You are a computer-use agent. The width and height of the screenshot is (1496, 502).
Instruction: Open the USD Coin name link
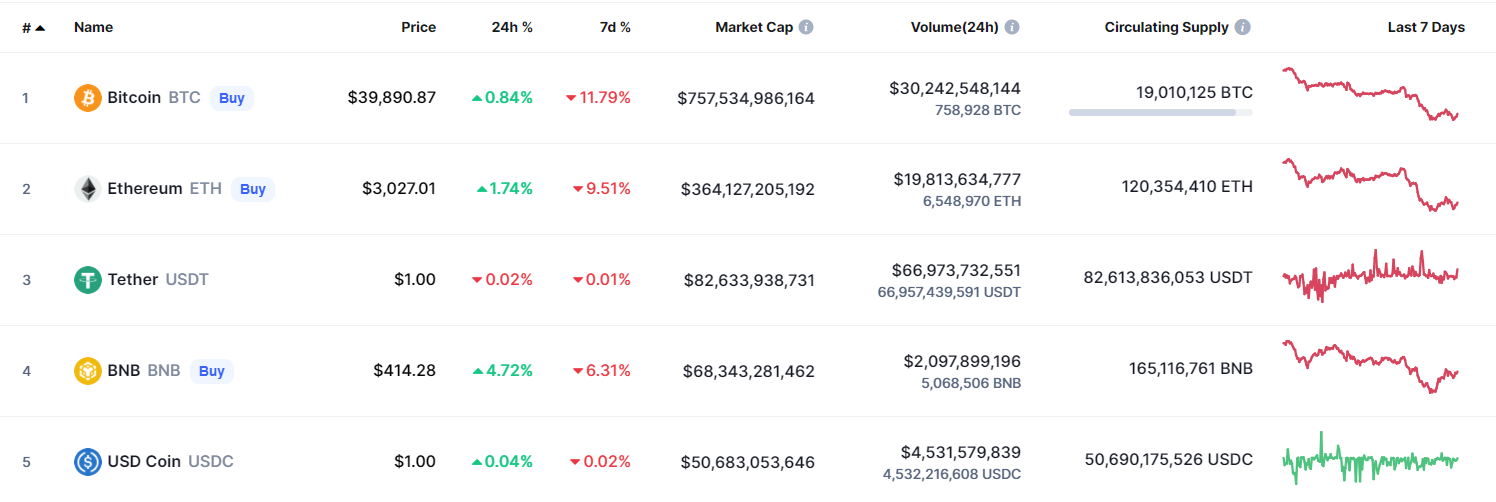pos(144,462)
